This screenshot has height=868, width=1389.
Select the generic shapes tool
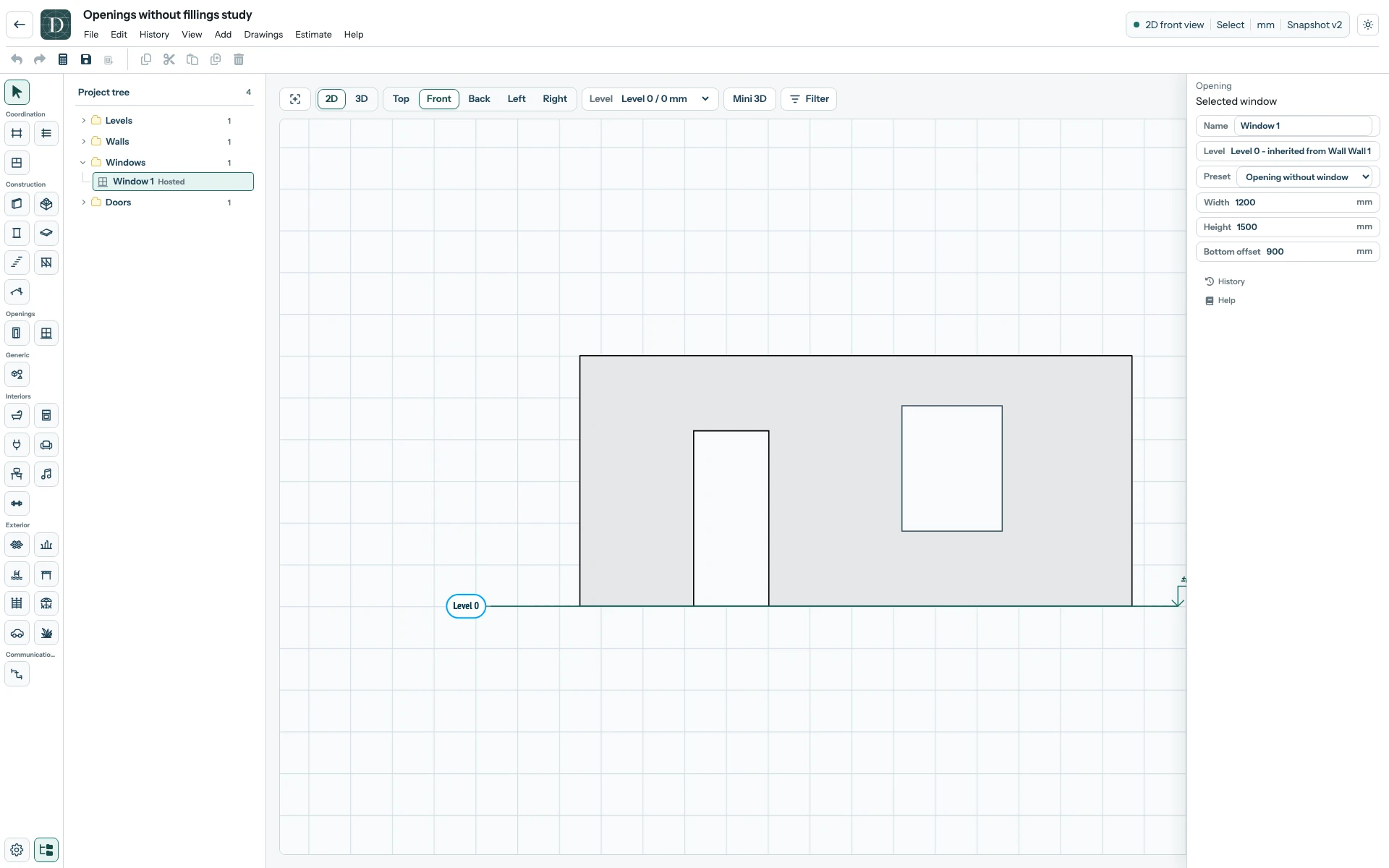[17, 375]
